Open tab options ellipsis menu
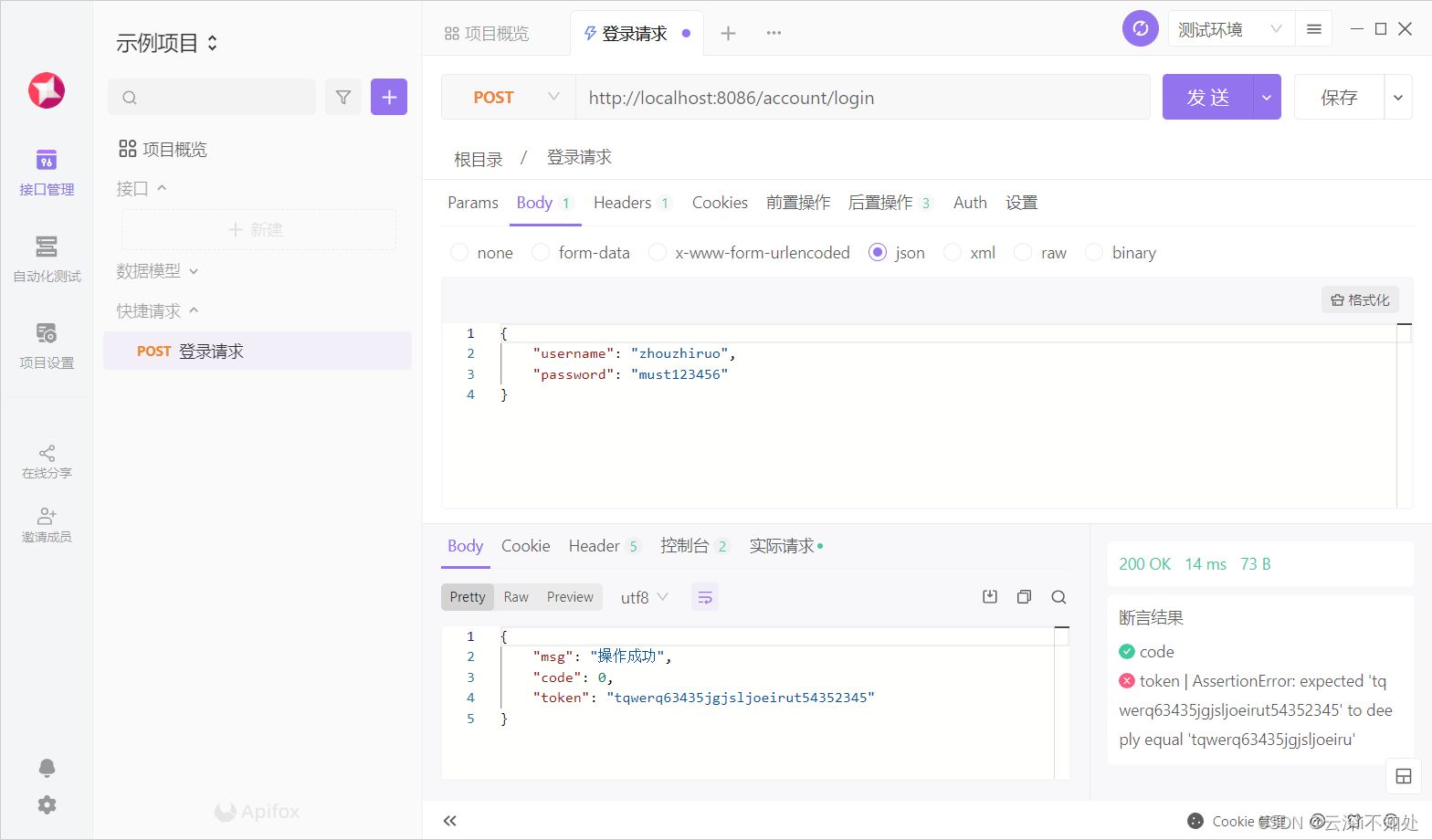This screenshot has width=1432, height=840. (774, 33)
